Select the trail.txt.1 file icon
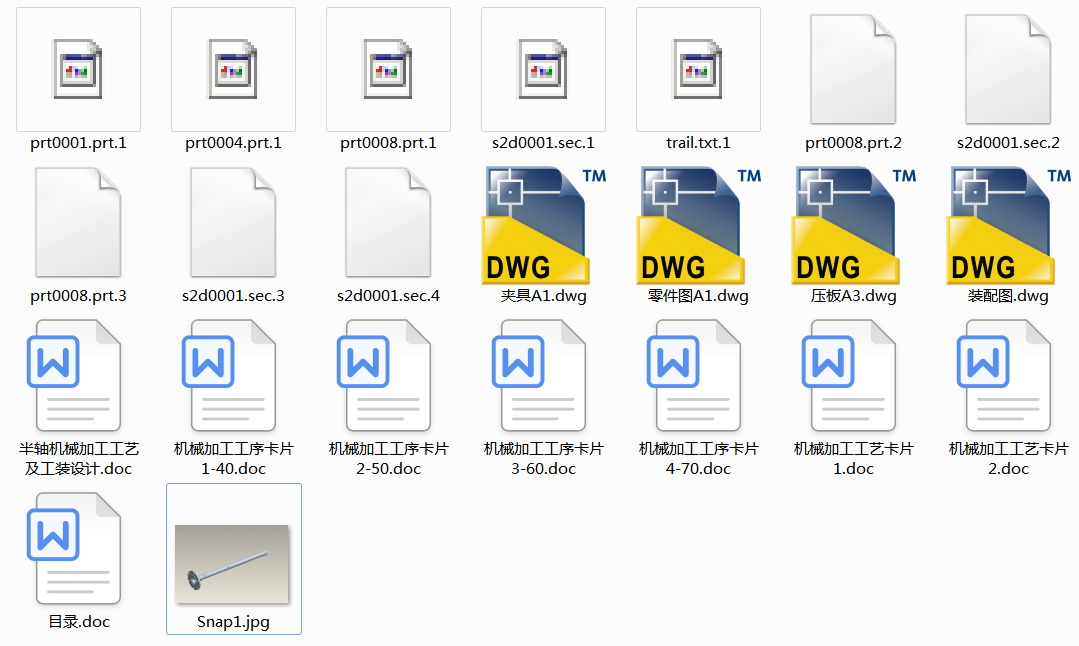 (698, 69)
